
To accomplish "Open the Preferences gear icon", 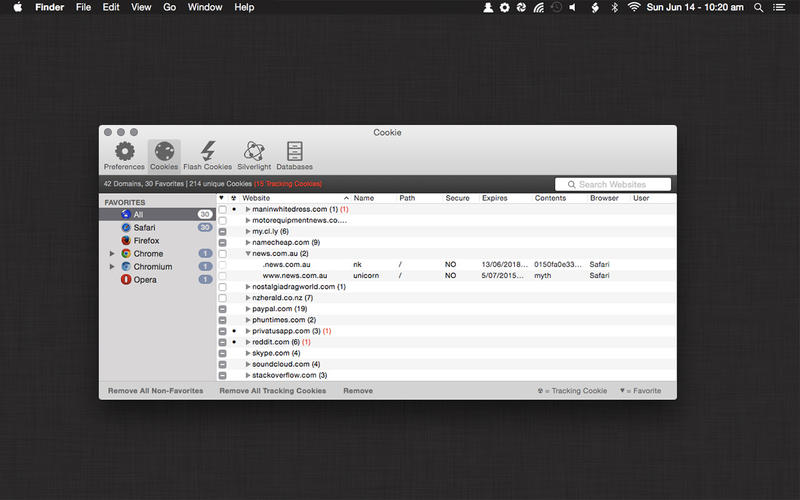I will [124, 155].
